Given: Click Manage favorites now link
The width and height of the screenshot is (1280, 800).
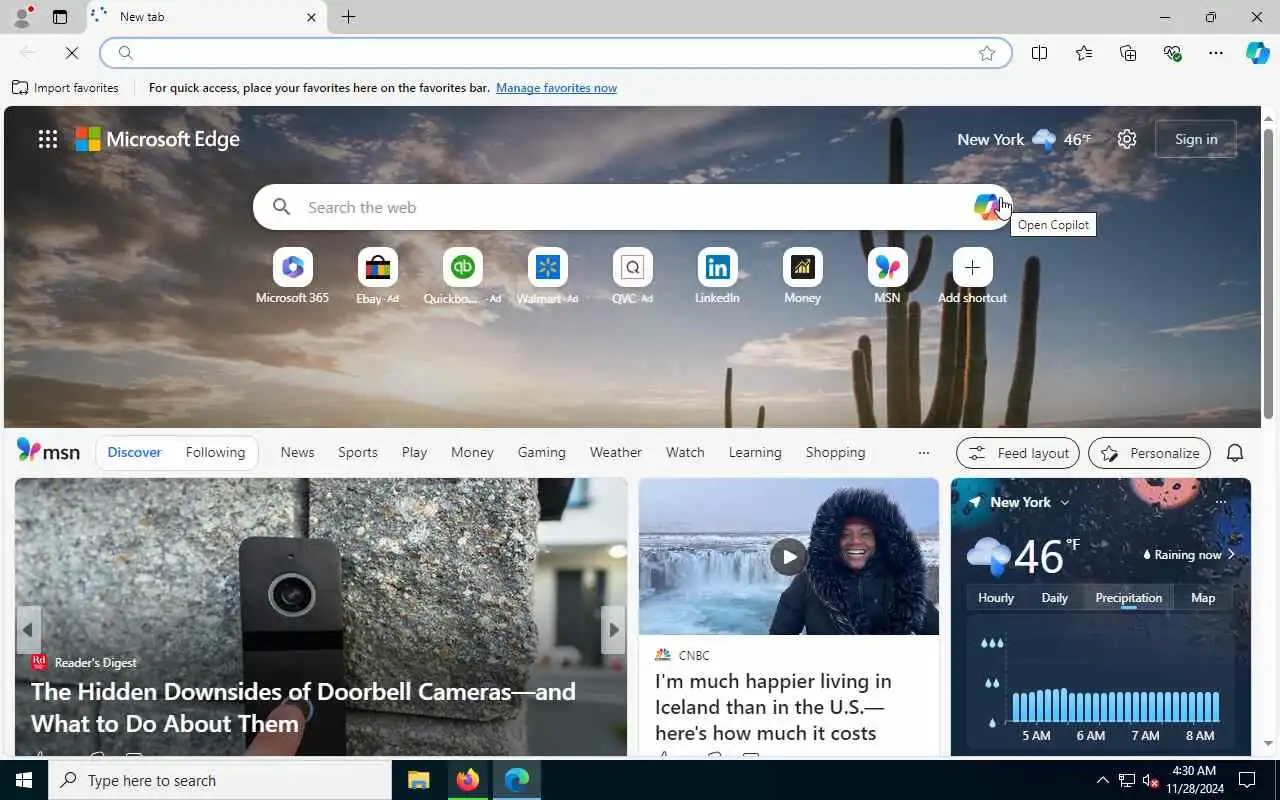Looking at the screenshot, I should 556,88.
